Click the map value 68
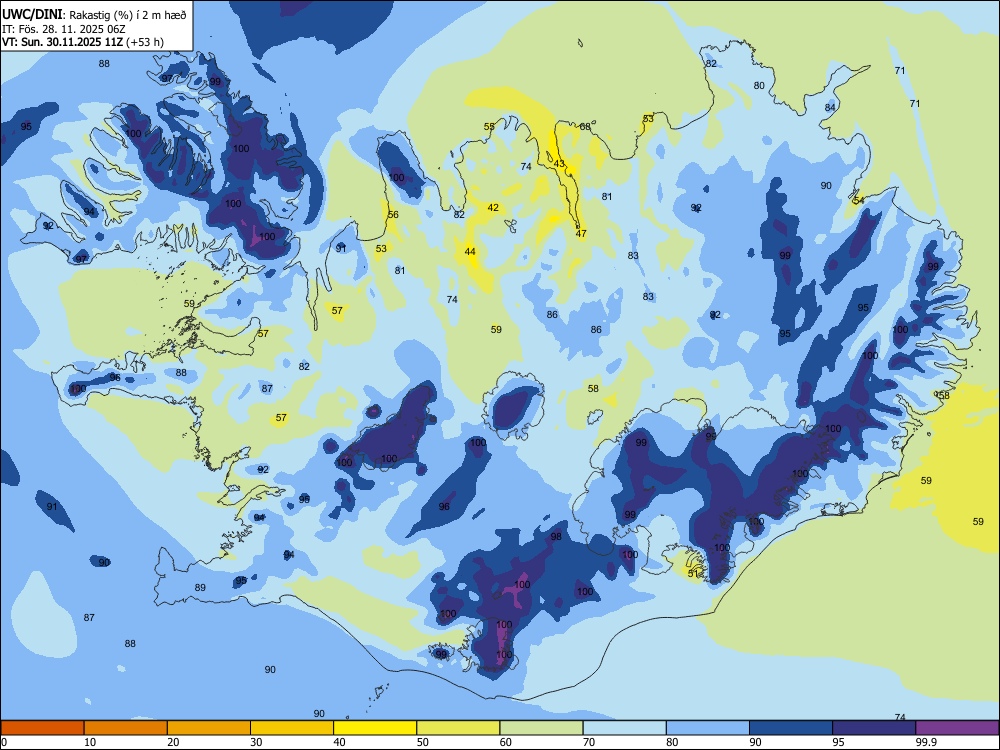 tap(585, 126)
